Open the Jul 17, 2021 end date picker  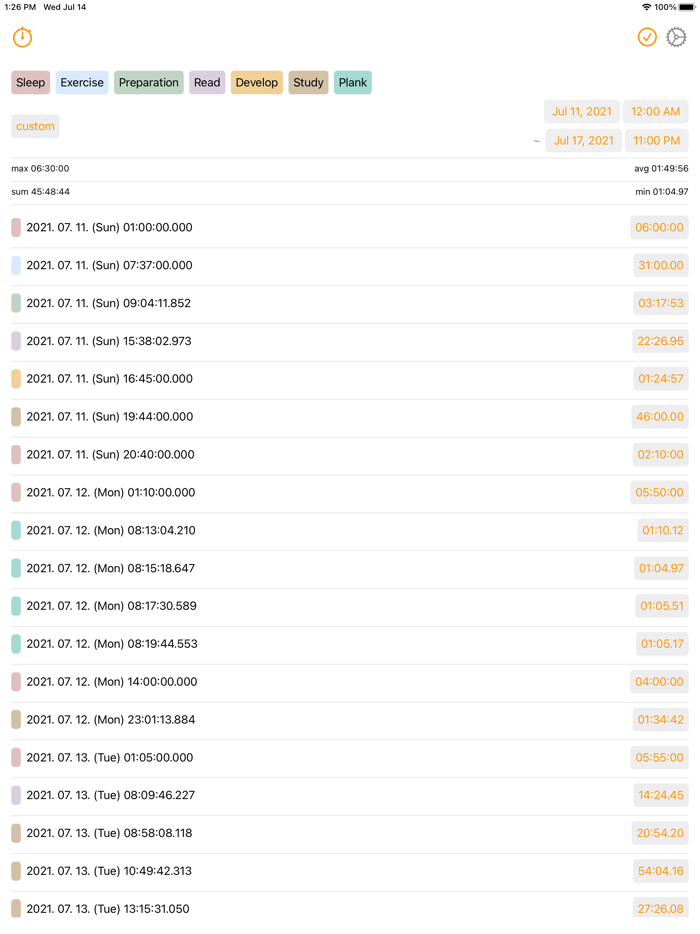pos(583,141)
